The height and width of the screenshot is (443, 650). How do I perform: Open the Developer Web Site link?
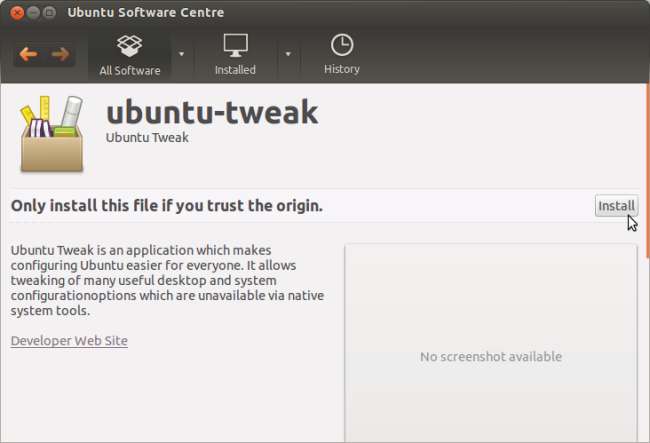coord(69,341)
